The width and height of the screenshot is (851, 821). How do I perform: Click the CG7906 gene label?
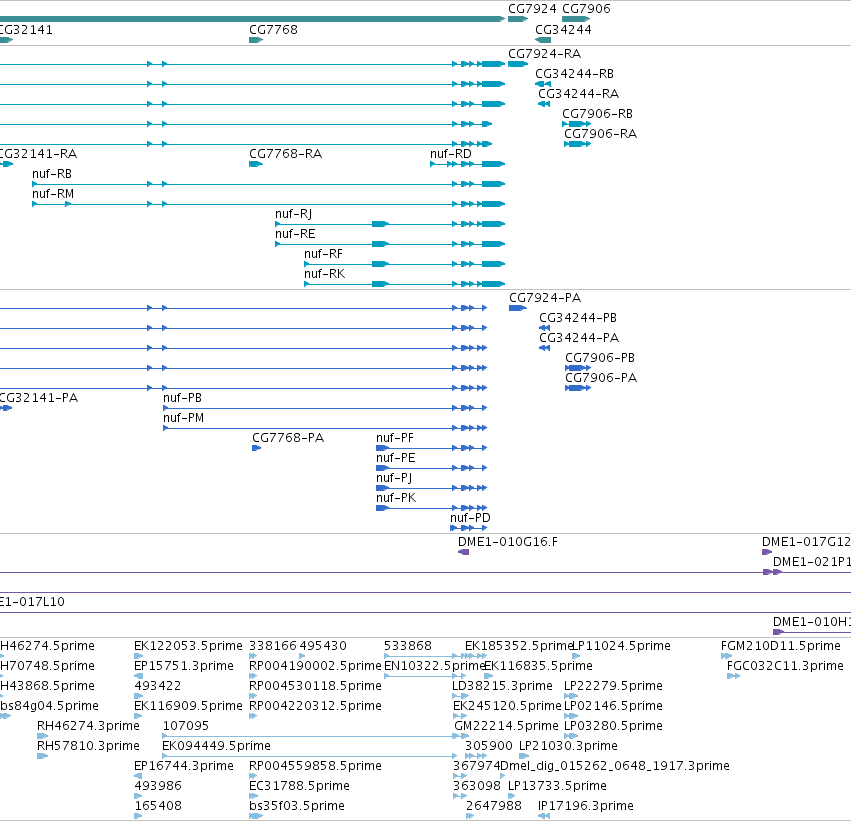(x=586, y=9)
